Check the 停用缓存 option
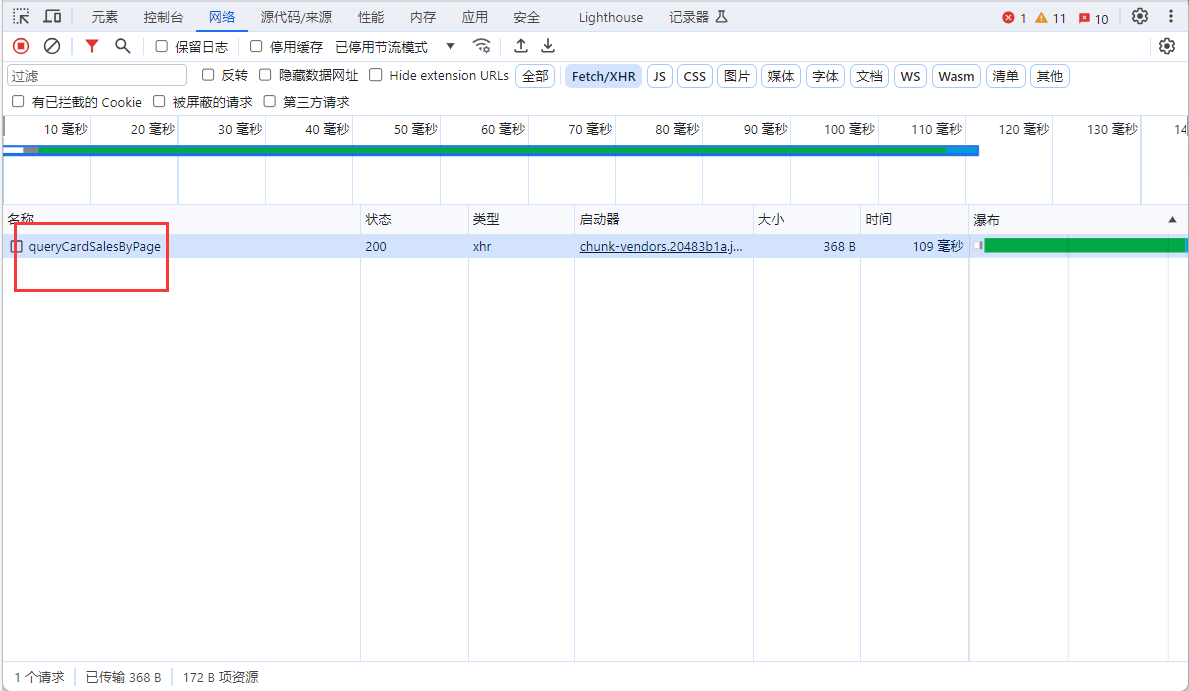The height and width of the screenshot is (691, 1189). (x=256, y=46)
